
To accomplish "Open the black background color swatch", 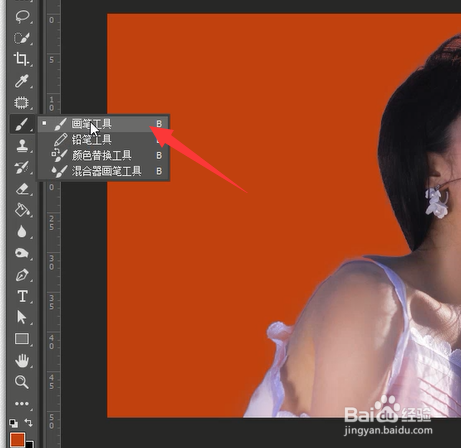I will [x=30, y=445].
